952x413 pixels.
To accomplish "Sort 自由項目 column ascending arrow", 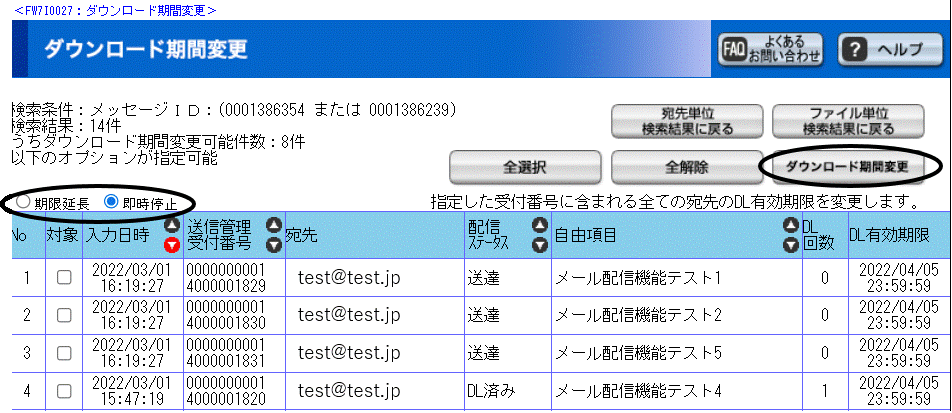I will click(792, 227).
